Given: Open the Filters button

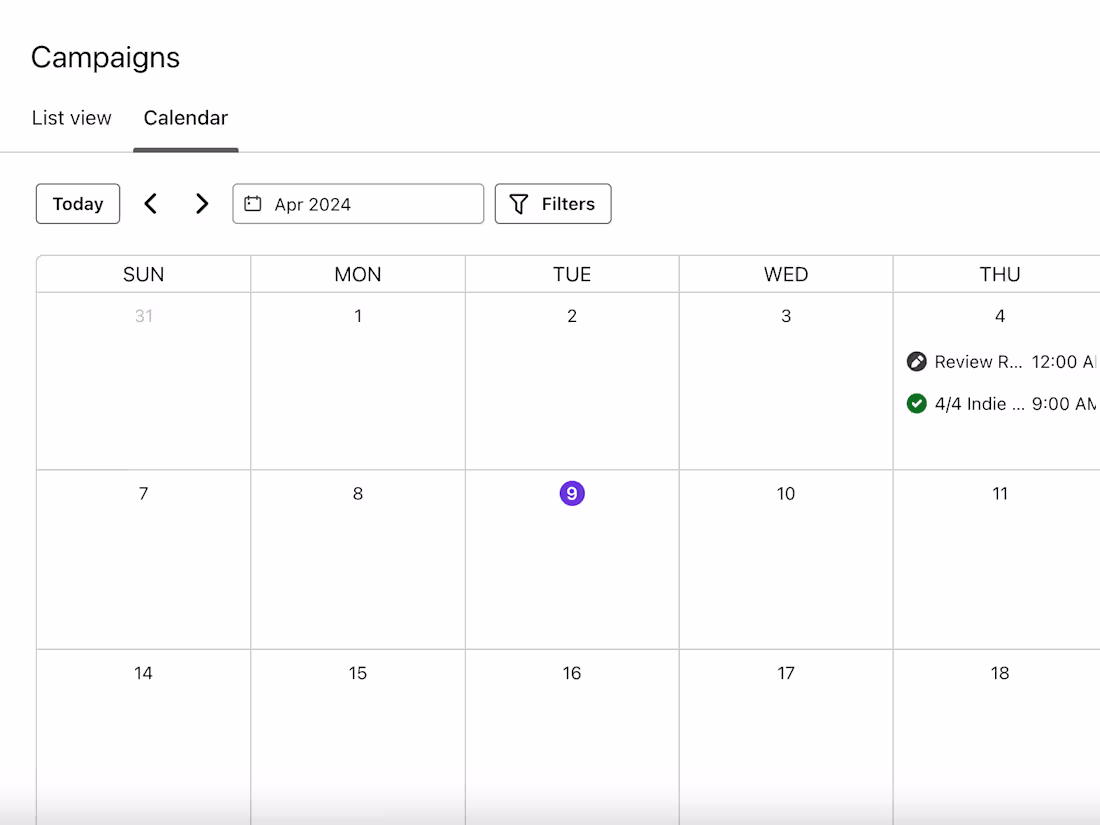Looking at the screenshot, I should coord(553,204).
